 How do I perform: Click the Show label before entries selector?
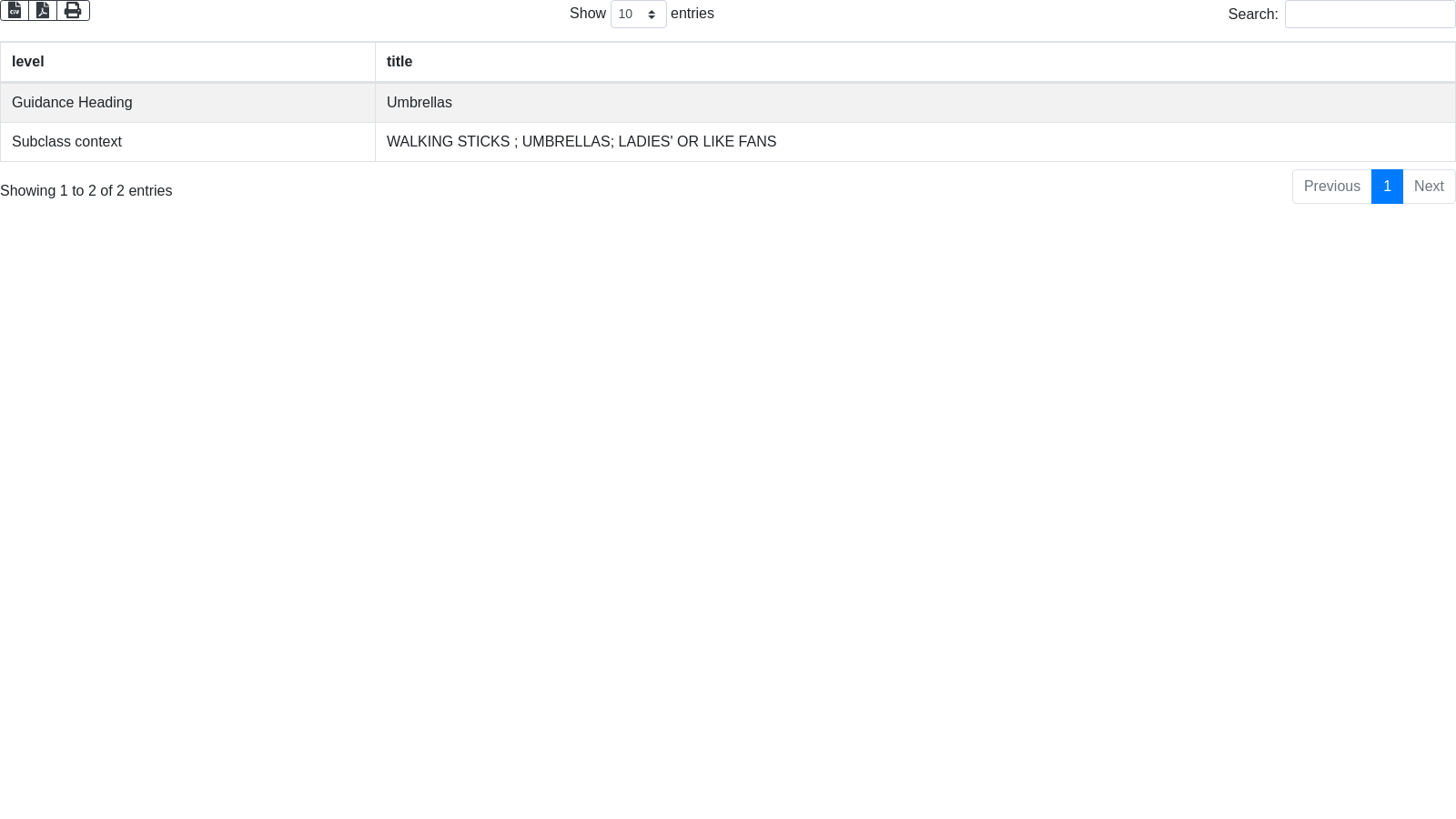point(588,14)
